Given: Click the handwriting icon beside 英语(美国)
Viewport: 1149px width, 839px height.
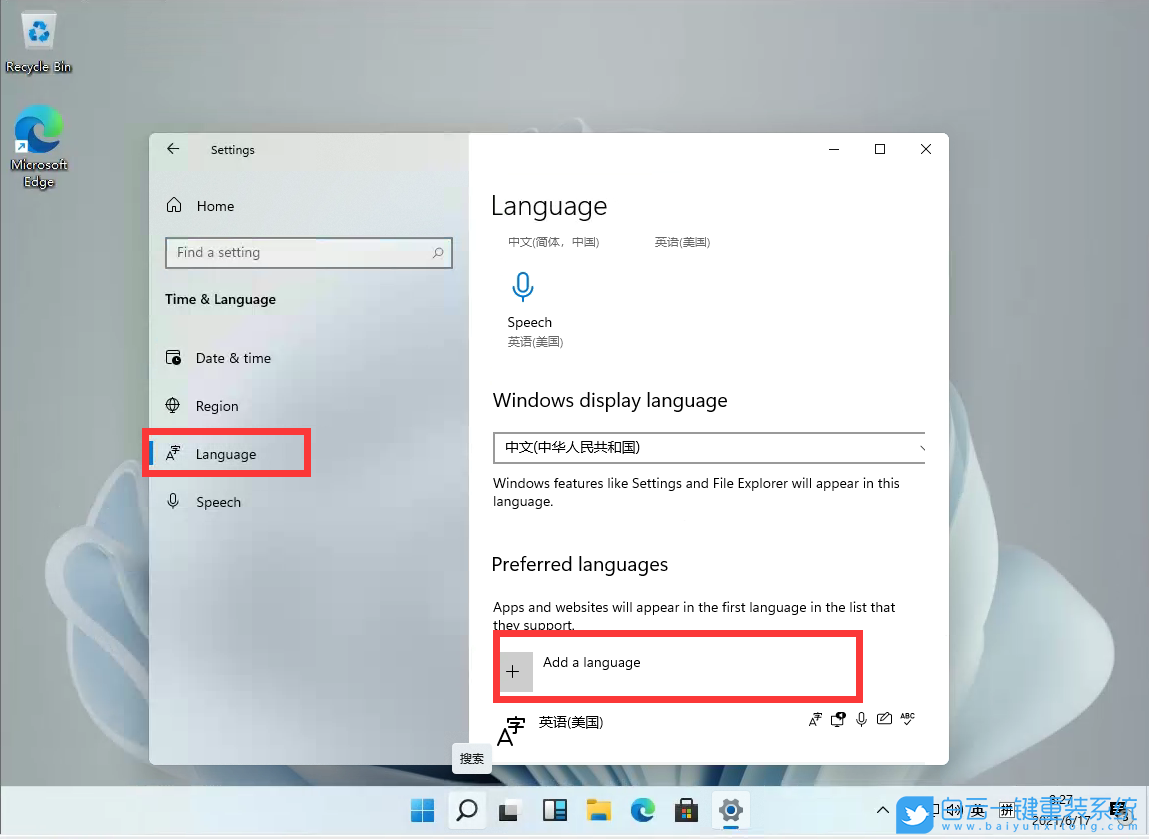Looking at the screenshot, I should tap(884, 718).
